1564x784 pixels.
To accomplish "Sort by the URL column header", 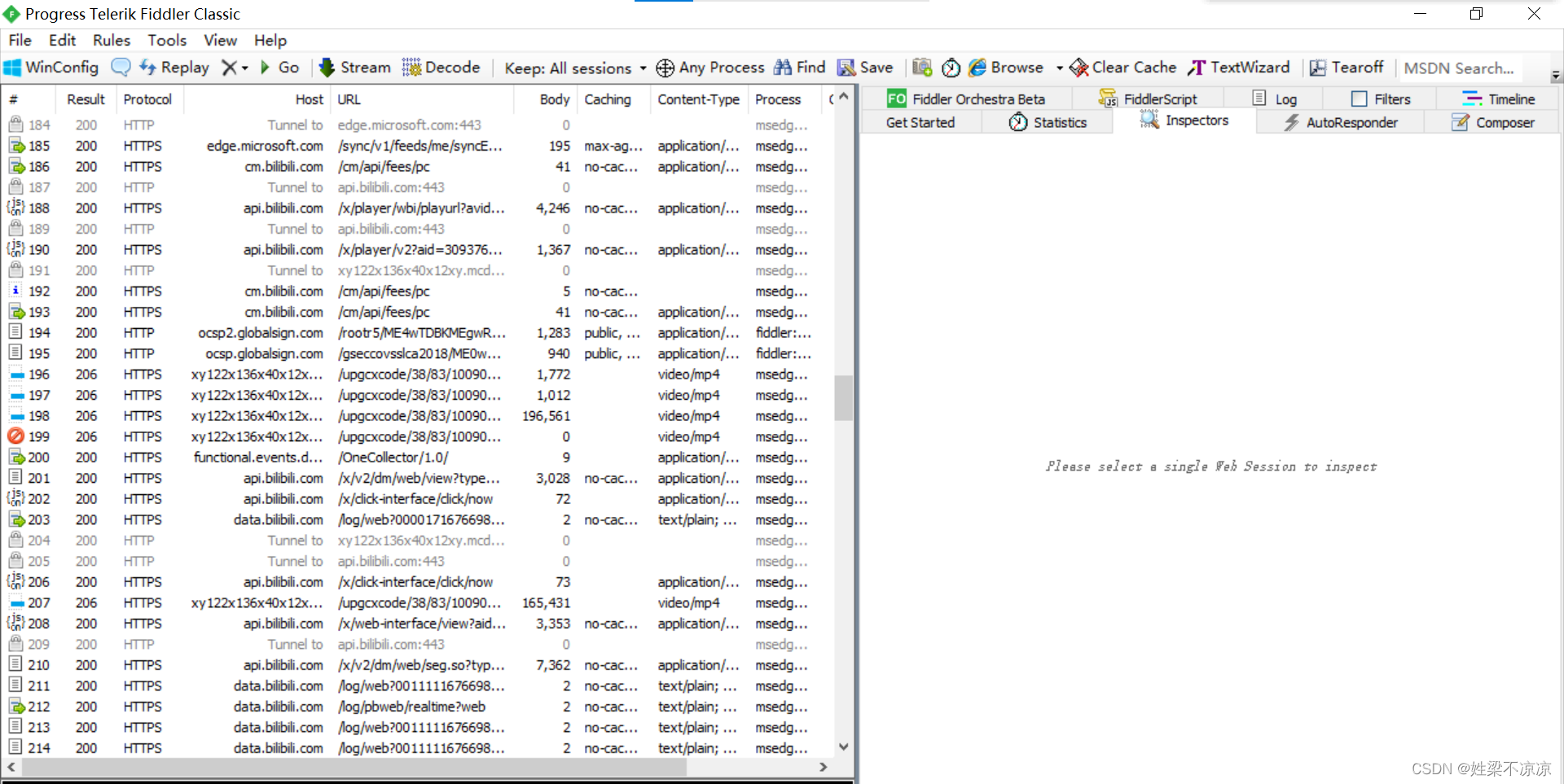I will 422,99.
